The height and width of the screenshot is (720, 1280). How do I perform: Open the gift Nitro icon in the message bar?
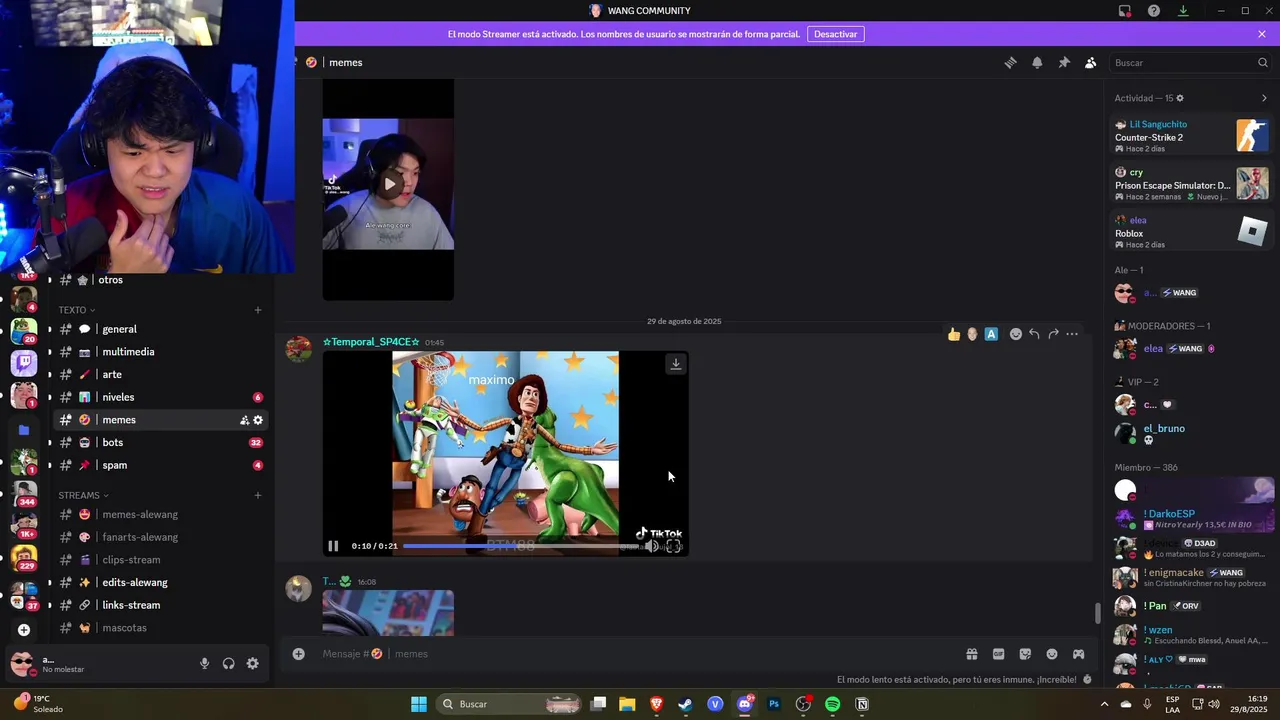[971, 654]
